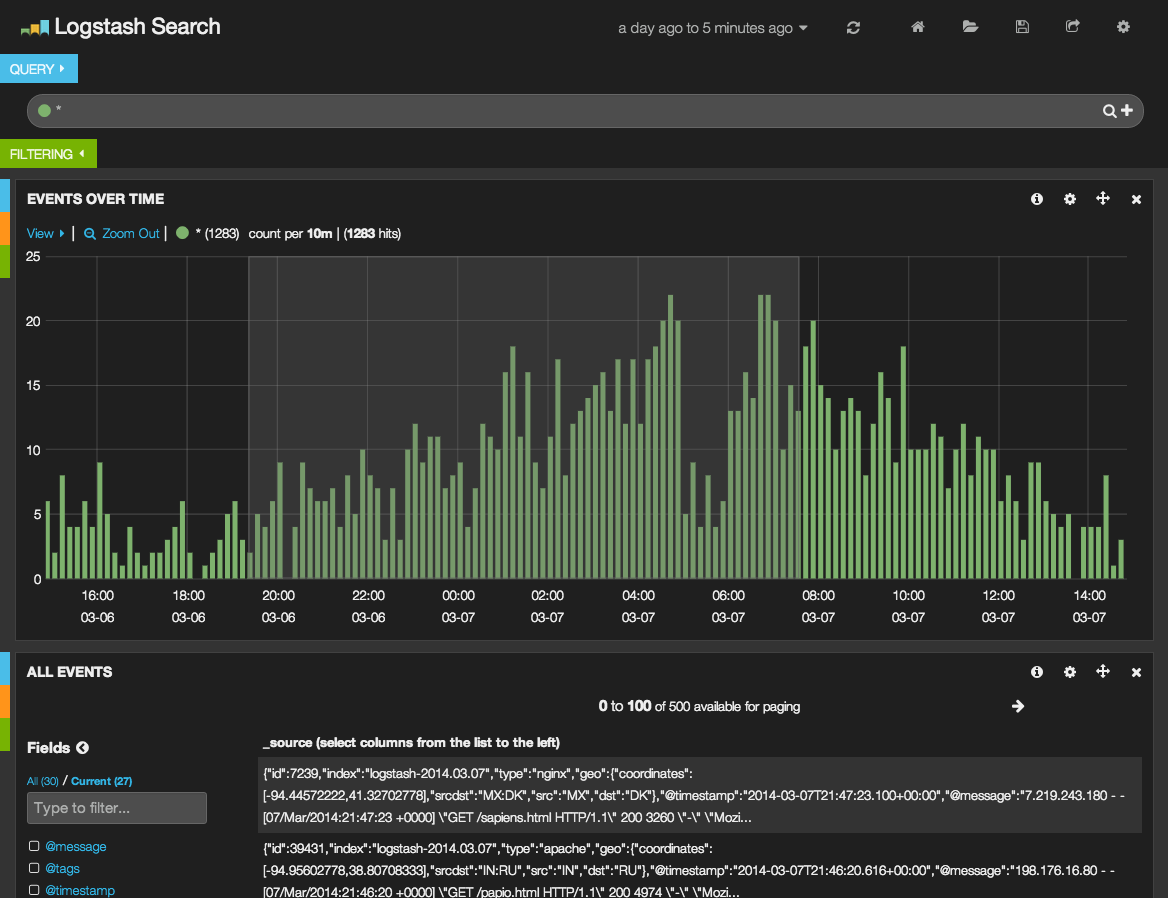The height and width of the screenshot is (898, 1168).
Task: Check the @message field checkbox
Action: click(x=34, y=846)
